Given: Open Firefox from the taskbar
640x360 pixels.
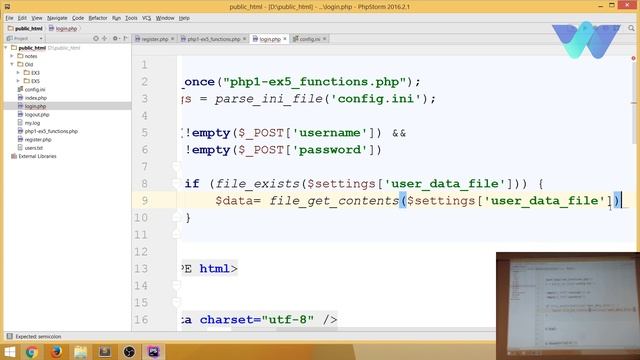Looking at the screenshot, I should click(x=56, y=352).
